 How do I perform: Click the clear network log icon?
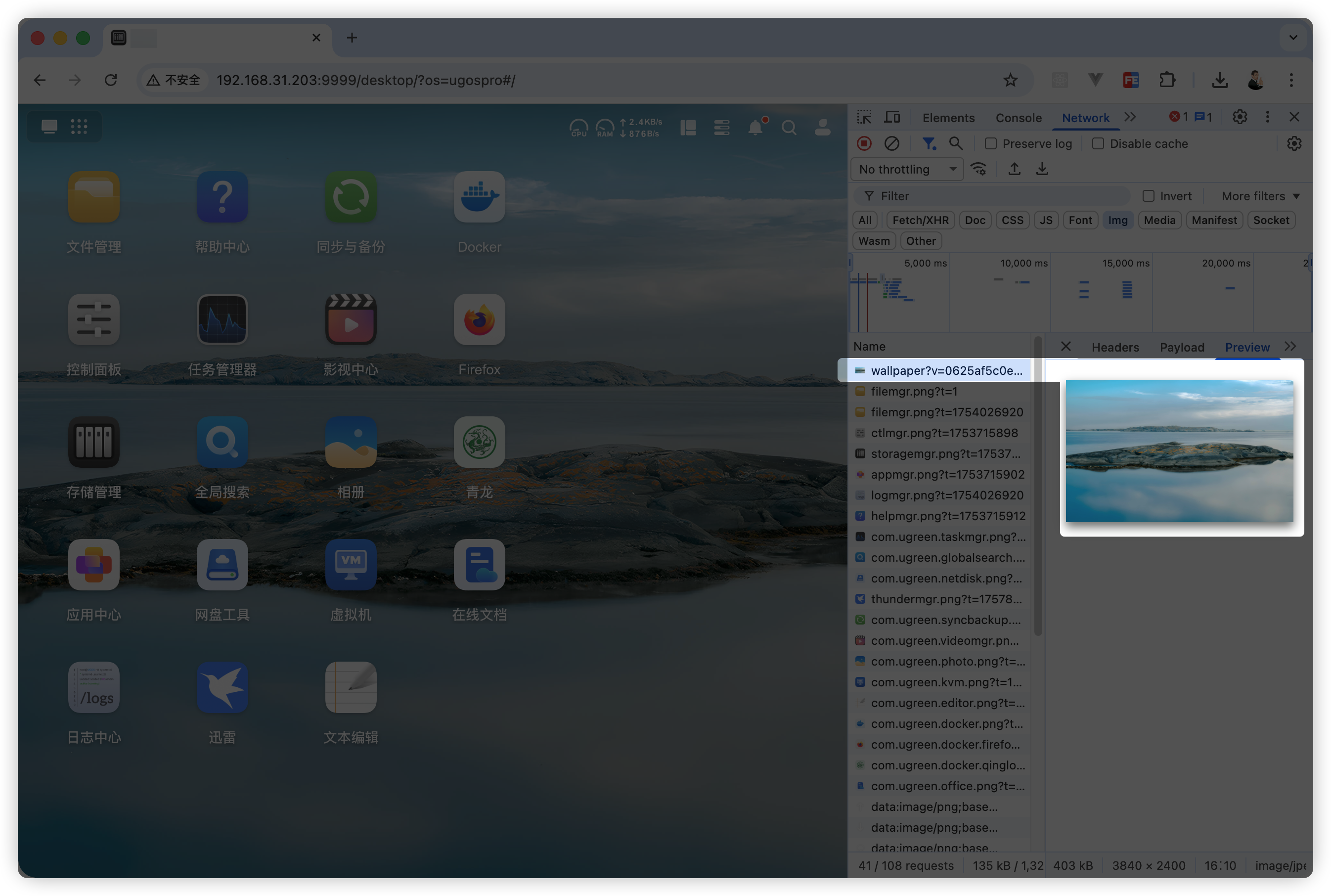[x=891, y=143]
